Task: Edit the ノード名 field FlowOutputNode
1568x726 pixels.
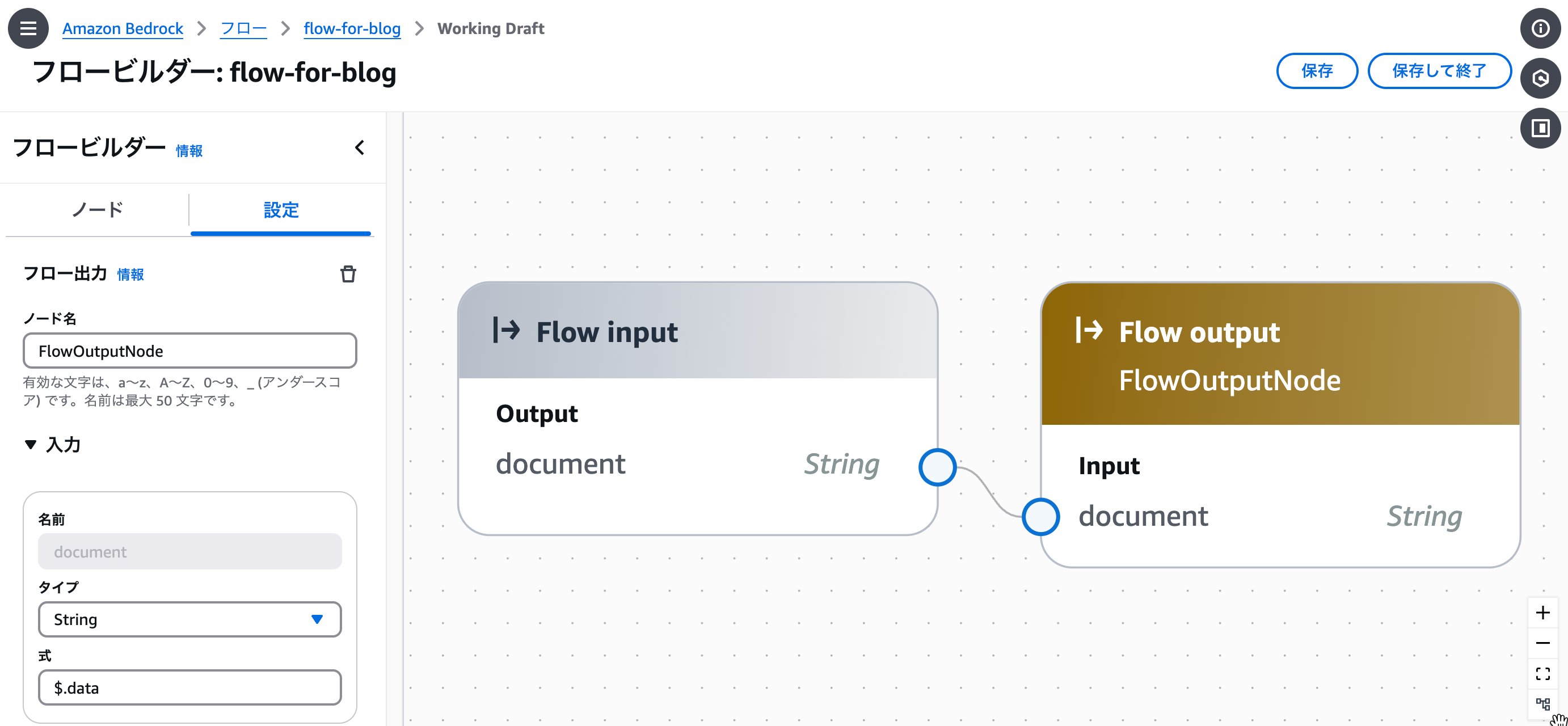Action: point(189,351)
